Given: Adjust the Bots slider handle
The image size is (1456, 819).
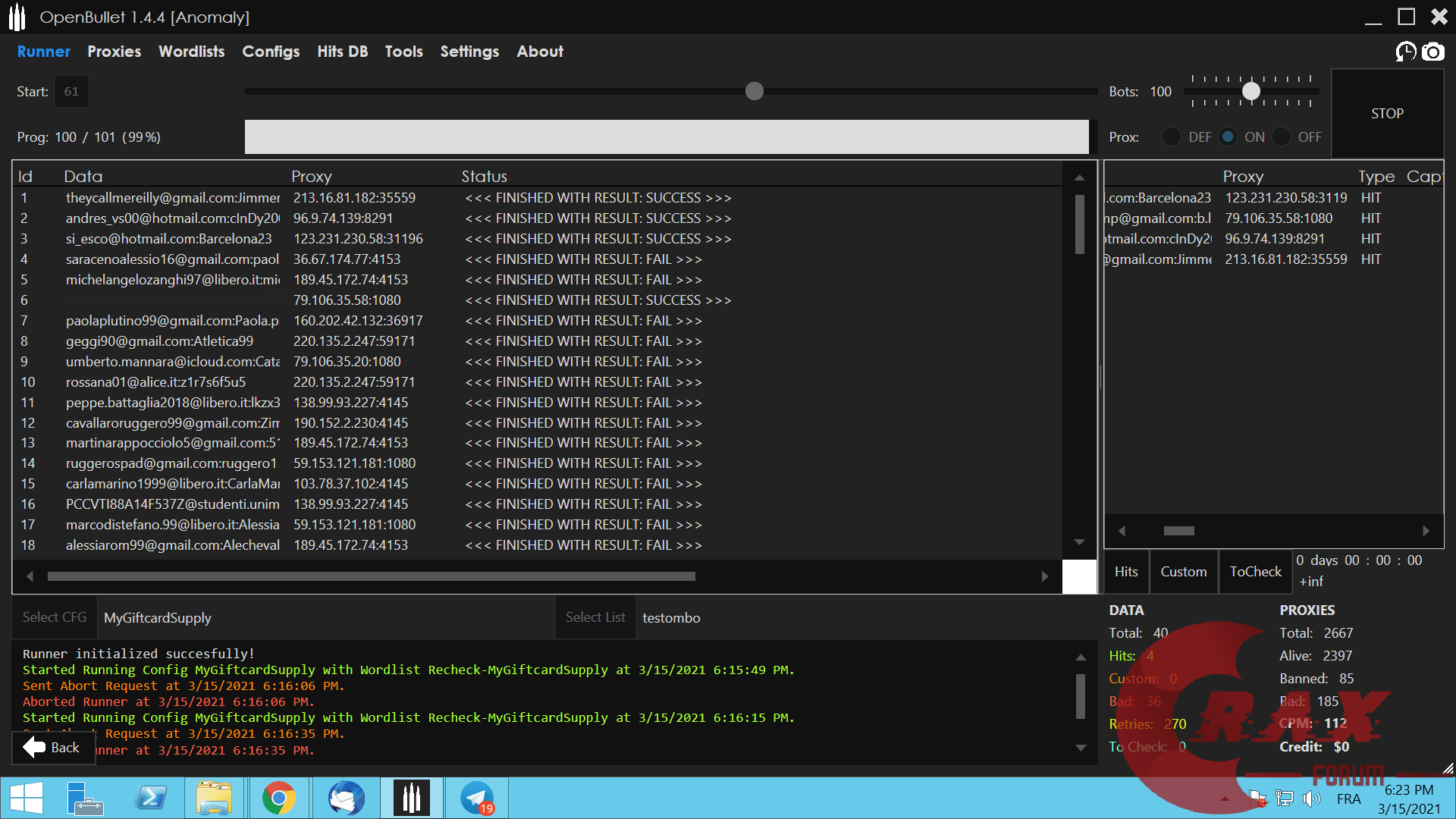Looking at the screenshot, I should pyautogui.click(x=1251, y=92).
